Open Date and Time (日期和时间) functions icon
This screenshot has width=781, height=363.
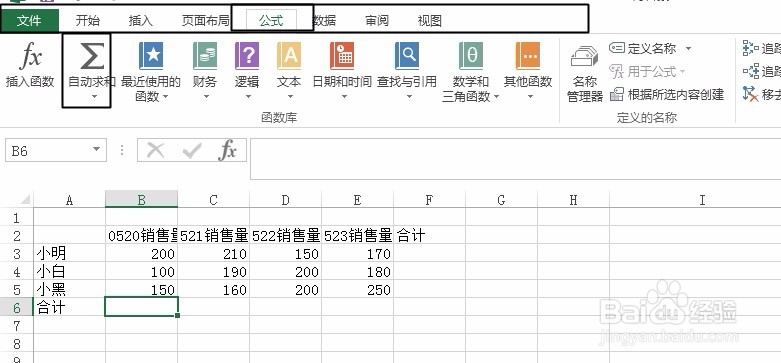pos(342,56)
